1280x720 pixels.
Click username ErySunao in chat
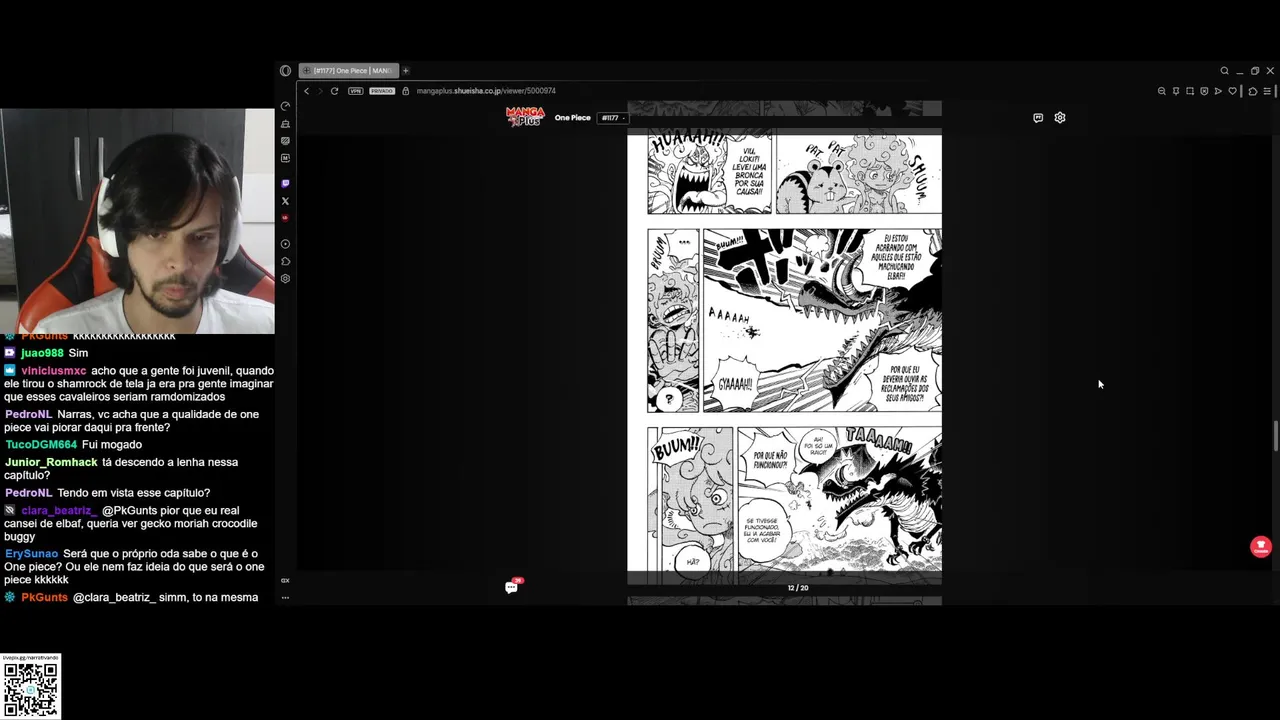pos(31,554)
